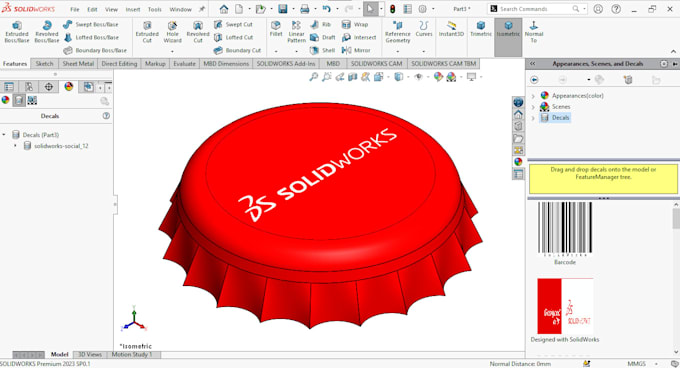Choose Lofted Cut feature
This screenshot has width=680, height=368.
(234, 38)
